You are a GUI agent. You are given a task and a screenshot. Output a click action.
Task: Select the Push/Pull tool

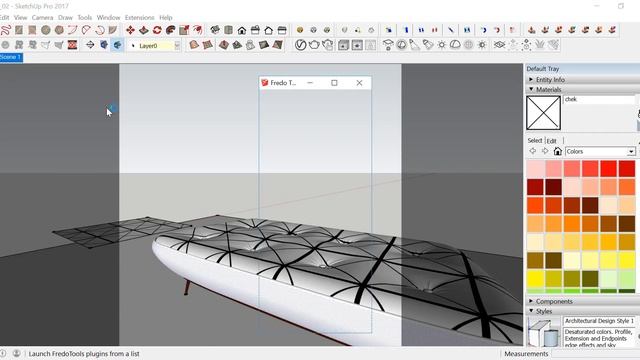click(x=144, y=30)
